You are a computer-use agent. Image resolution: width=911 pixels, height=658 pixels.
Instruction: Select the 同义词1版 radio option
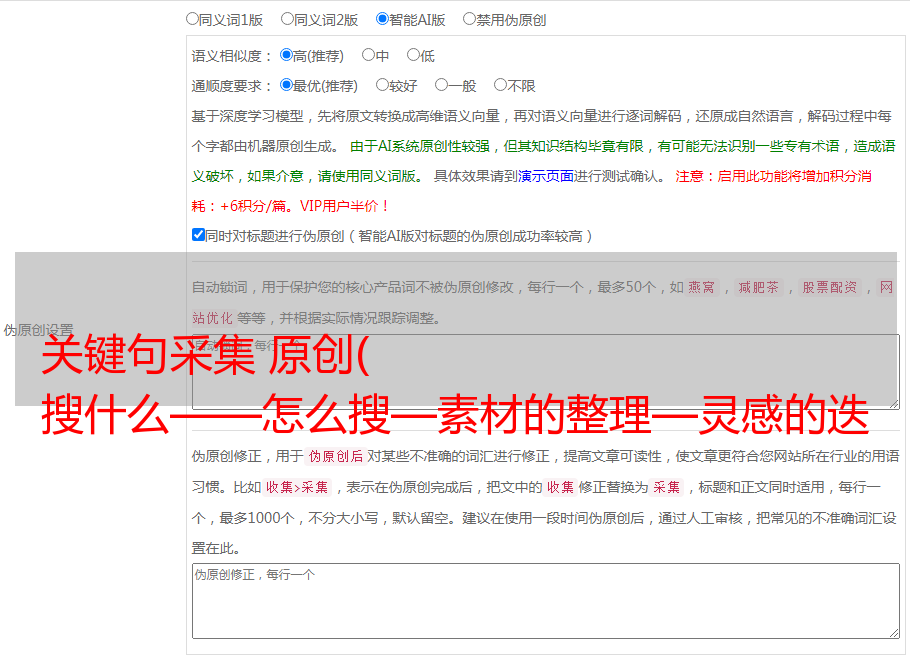tap(192, 19)
